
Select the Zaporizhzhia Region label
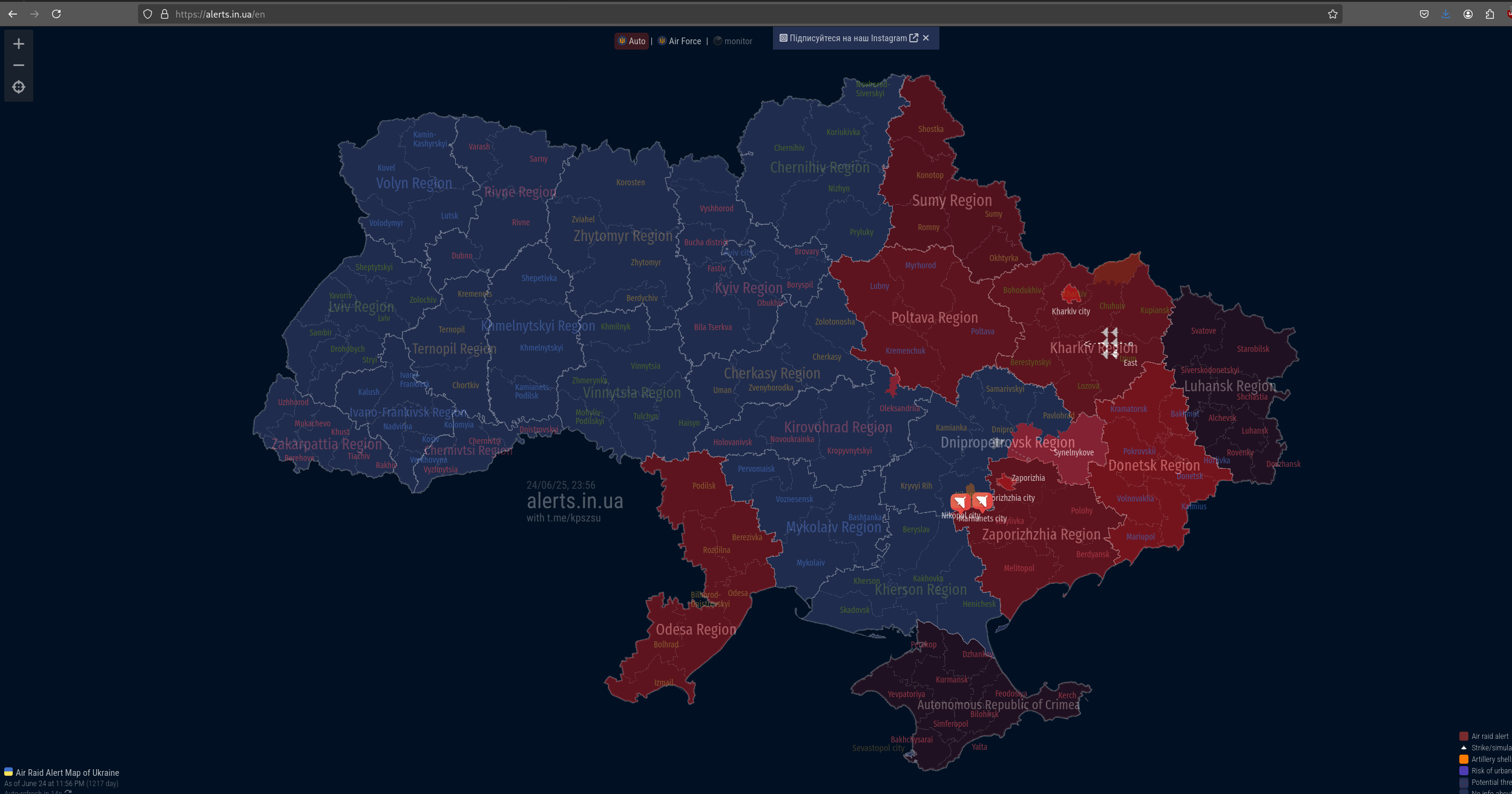coord(1041,535)
